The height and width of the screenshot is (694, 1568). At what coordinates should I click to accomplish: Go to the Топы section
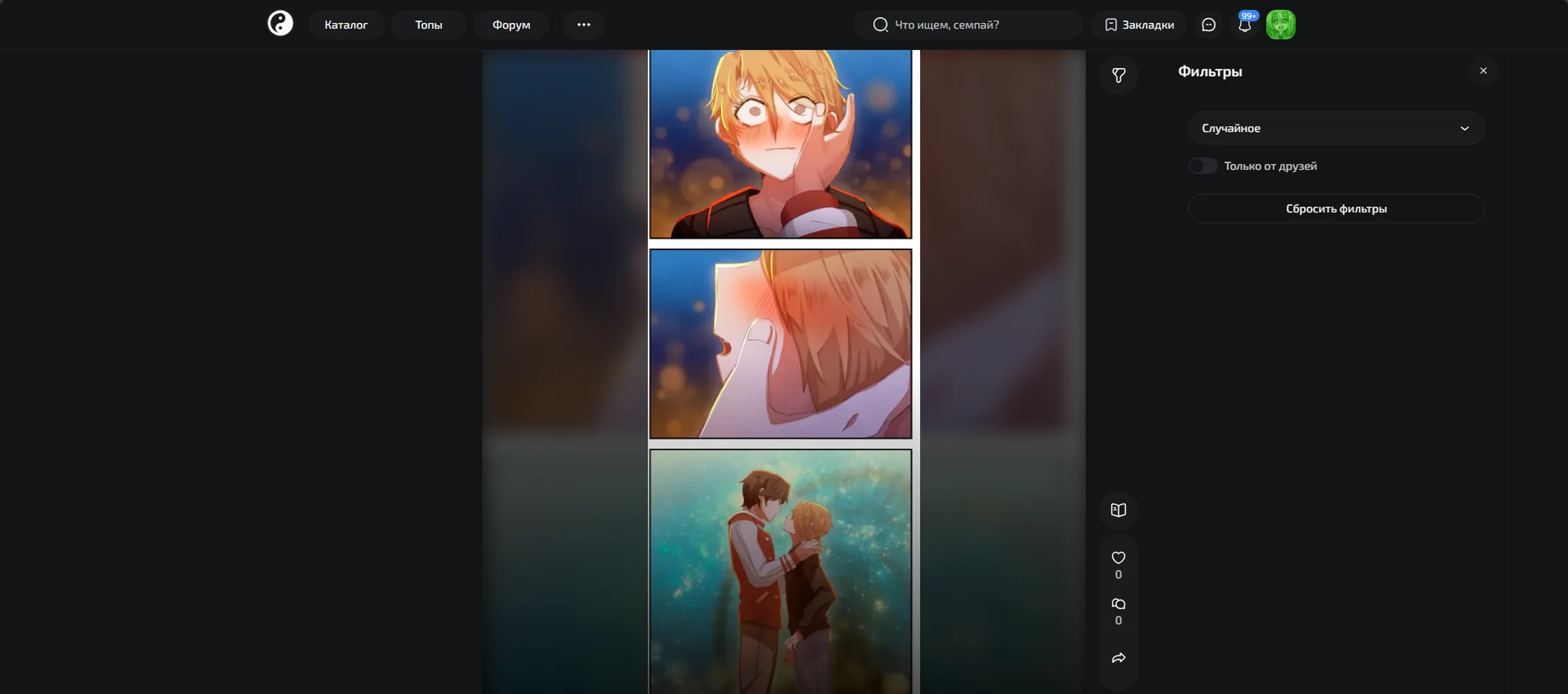click(429, 24)
